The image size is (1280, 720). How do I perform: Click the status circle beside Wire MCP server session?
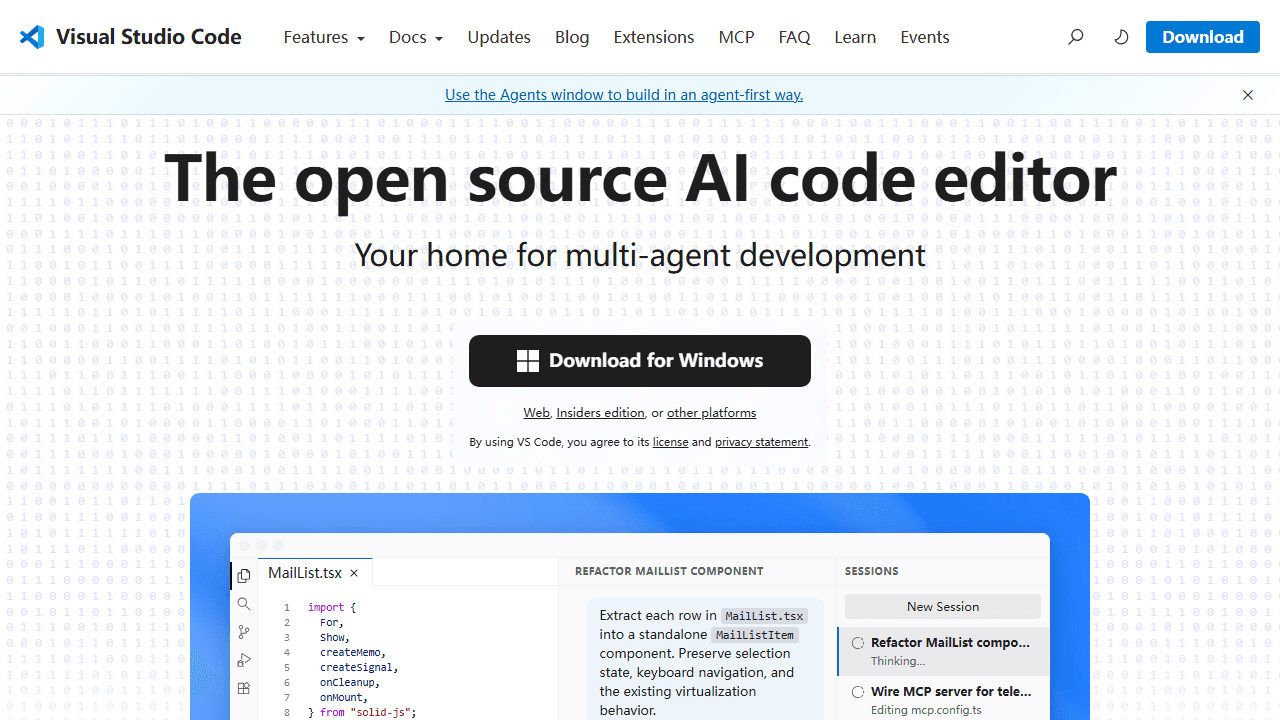(x=858, y=692)
